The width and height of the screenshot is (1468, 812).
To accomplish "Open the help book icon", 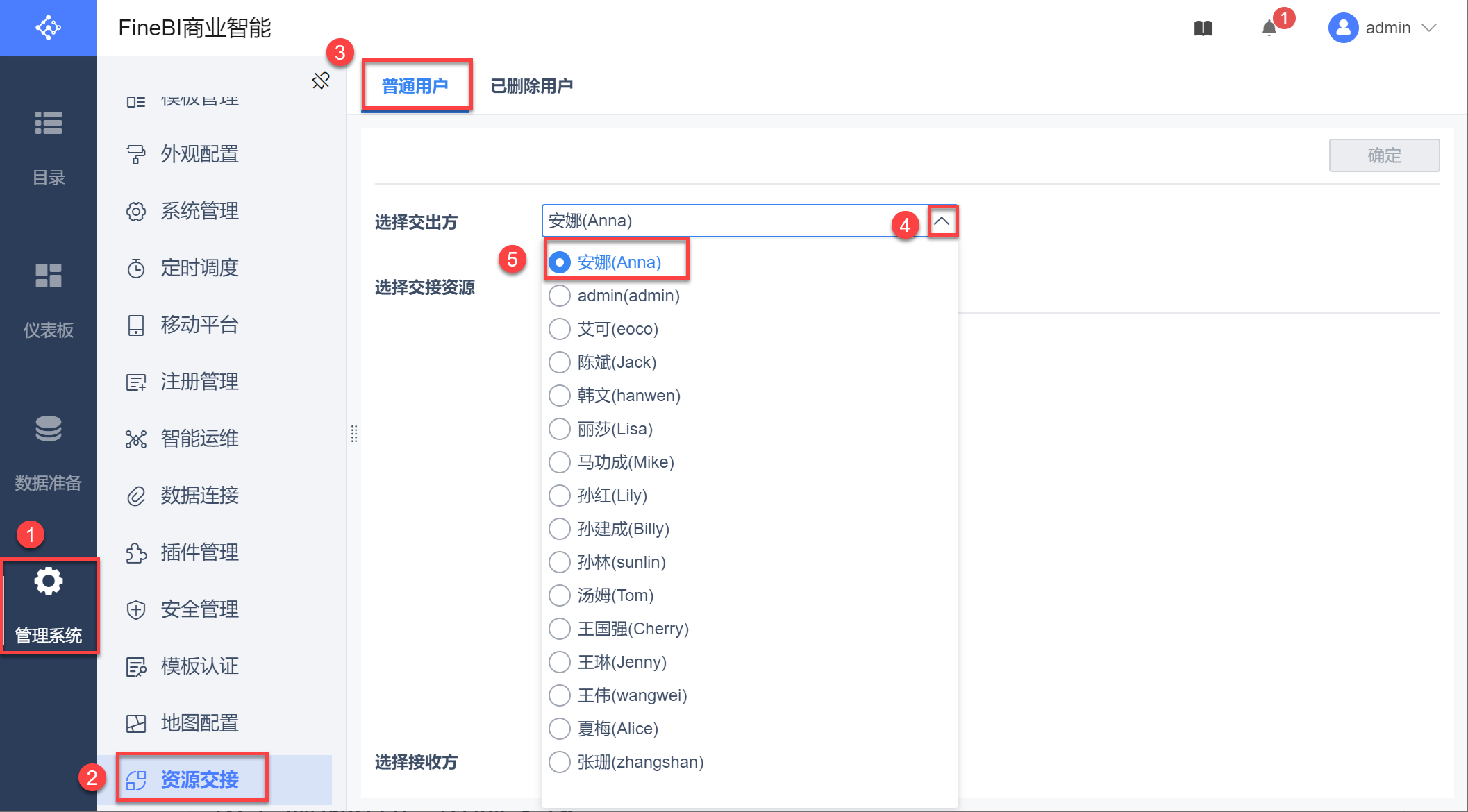I will [1203, 28].
